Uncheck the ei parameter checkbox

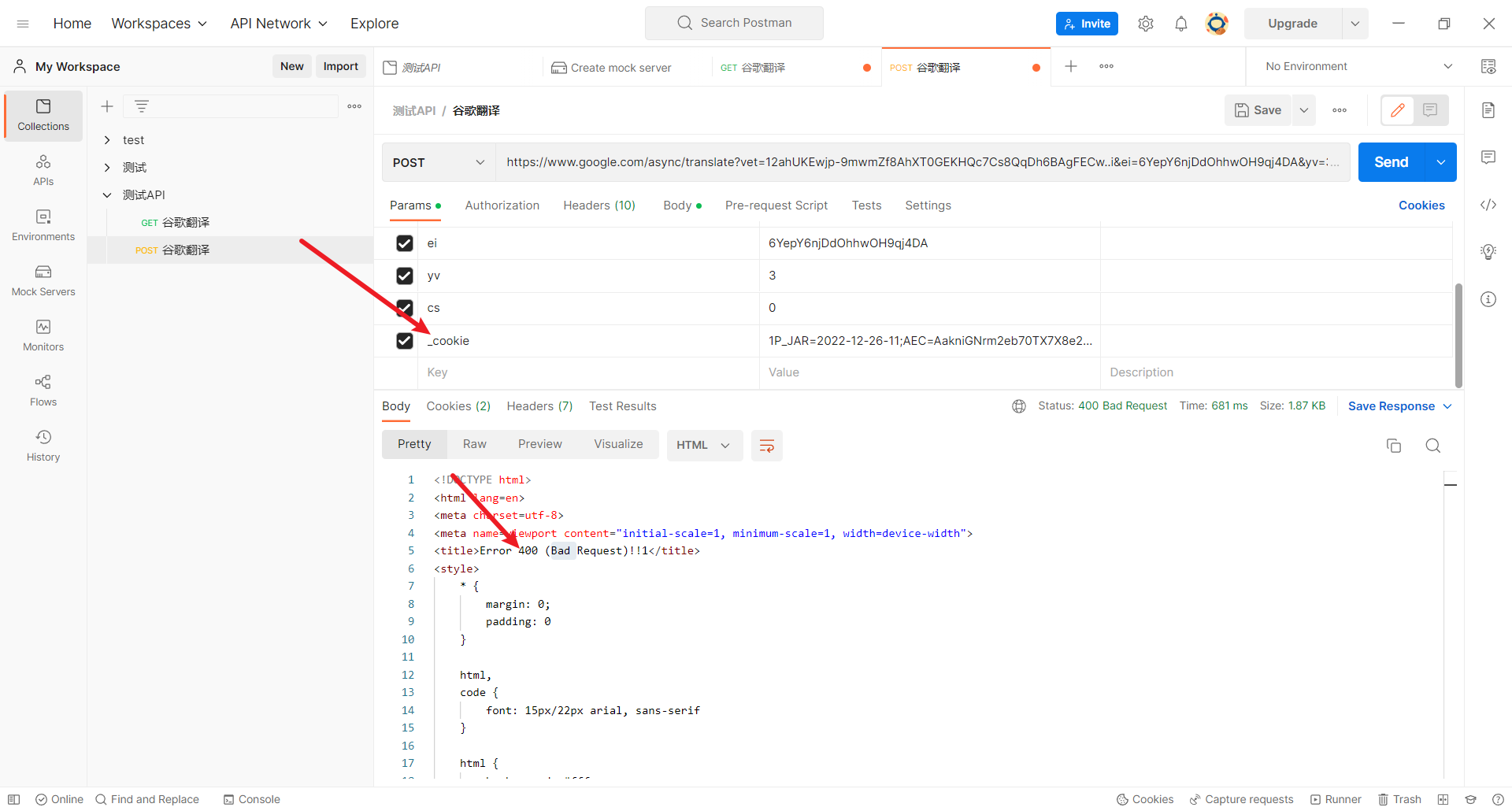(405, 243)
